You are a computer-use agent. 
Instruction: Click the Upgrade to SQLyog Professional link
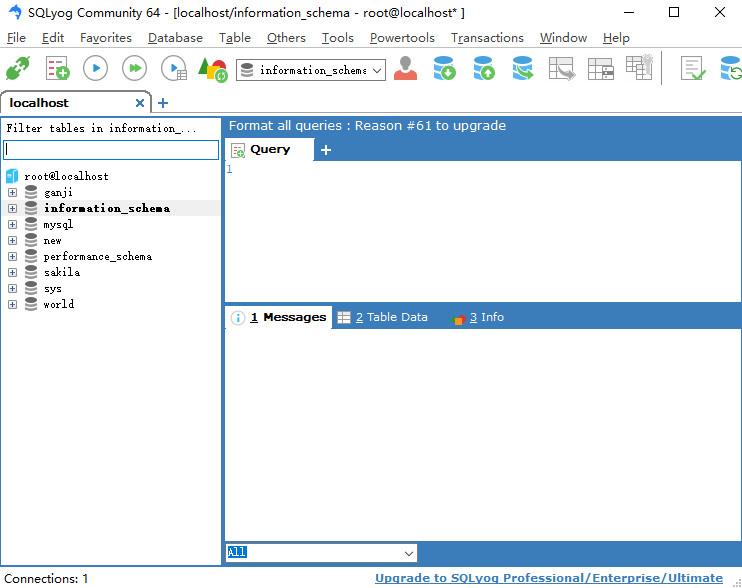548,578
